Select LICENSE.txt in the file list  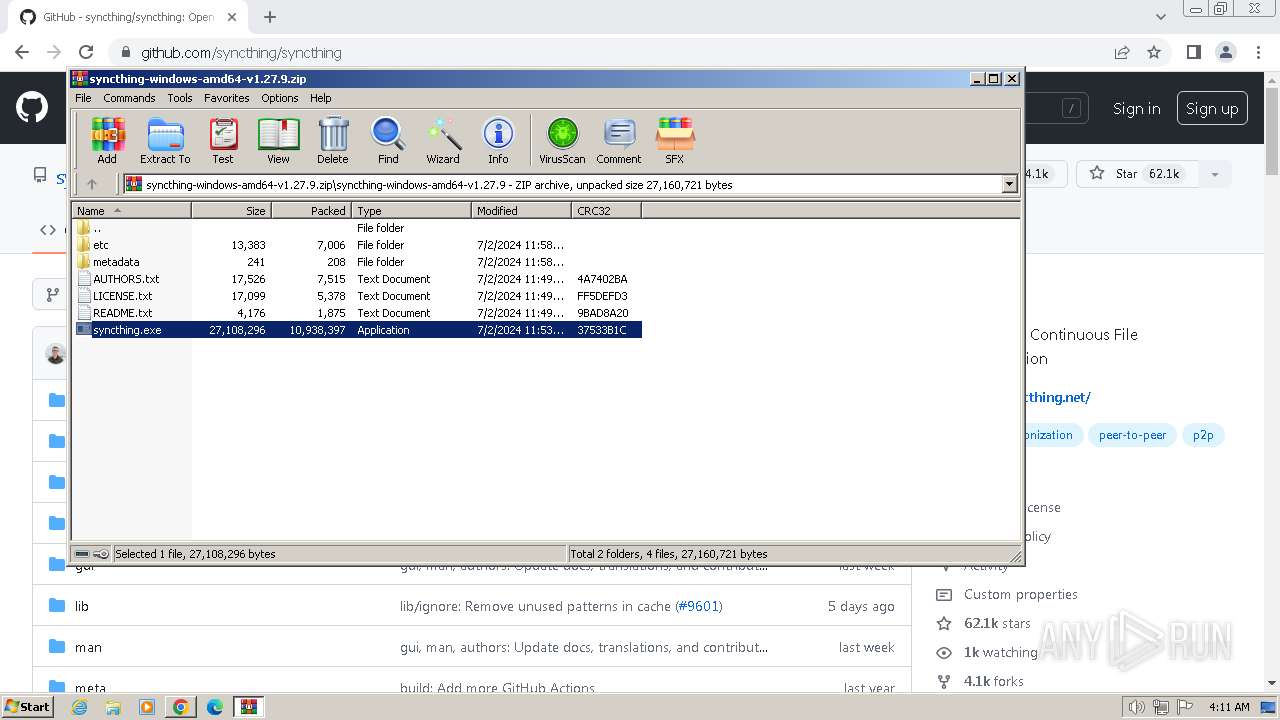tap(358, 296)
